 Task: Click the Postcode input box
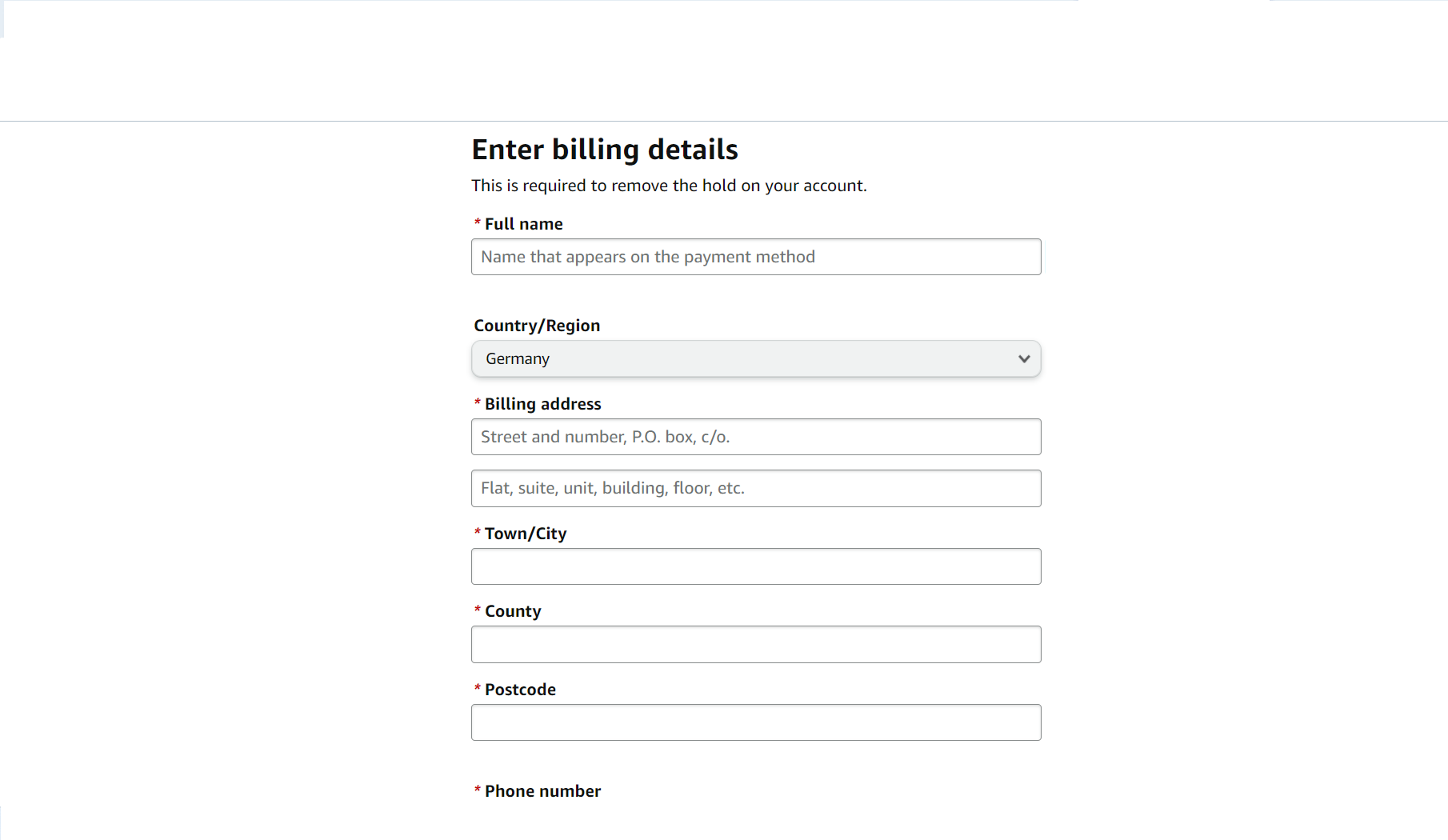coord(756,722)
